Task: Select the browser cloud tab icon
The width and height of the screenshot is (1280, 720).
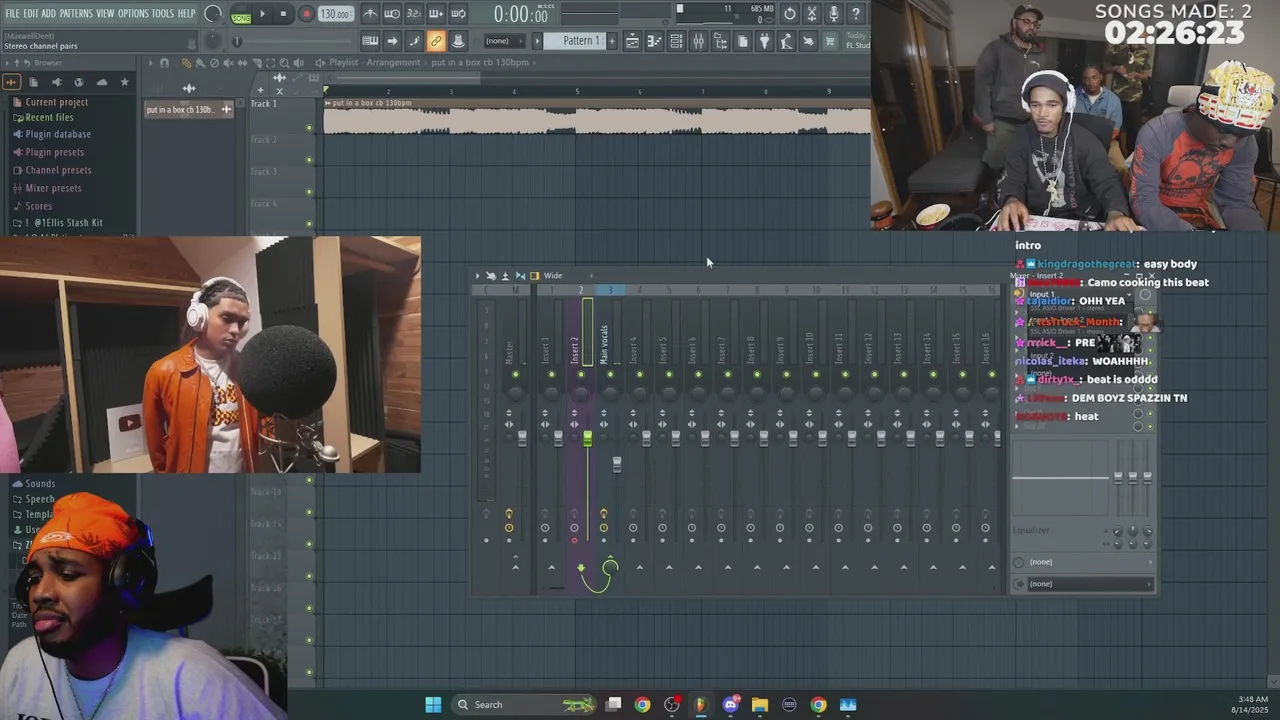Action: [x=102, y=82]
